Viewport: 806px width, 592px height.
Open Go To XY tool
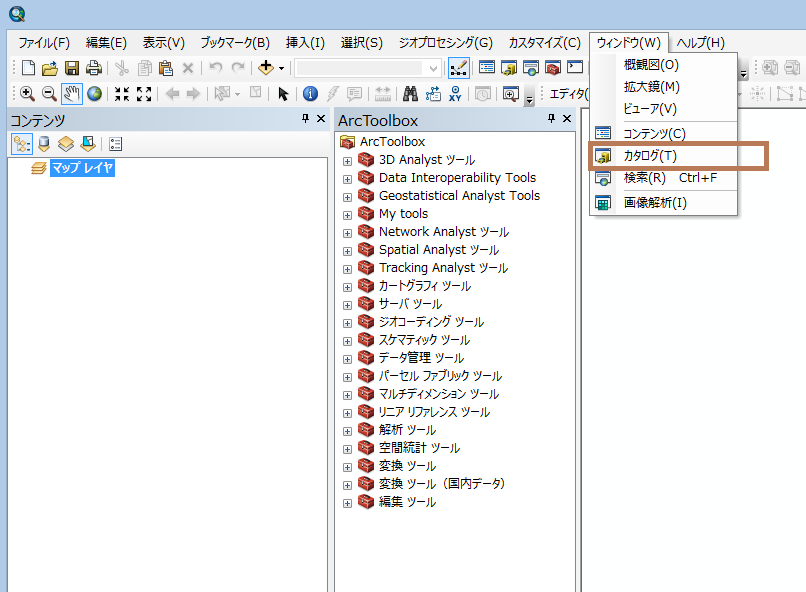click(x=455, y=94)
